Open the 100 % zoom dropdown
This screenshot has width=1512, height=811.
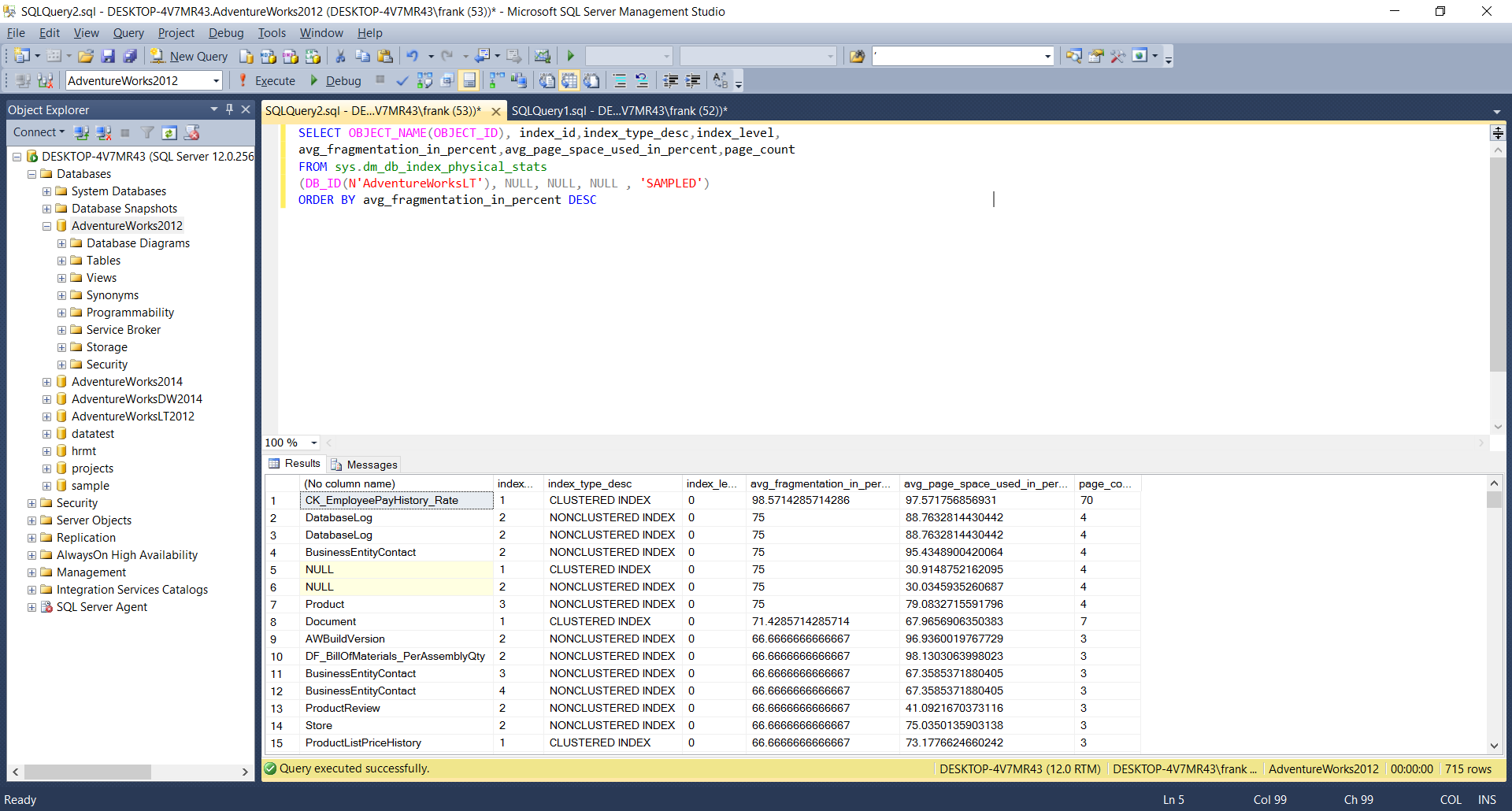click(313, 443)
